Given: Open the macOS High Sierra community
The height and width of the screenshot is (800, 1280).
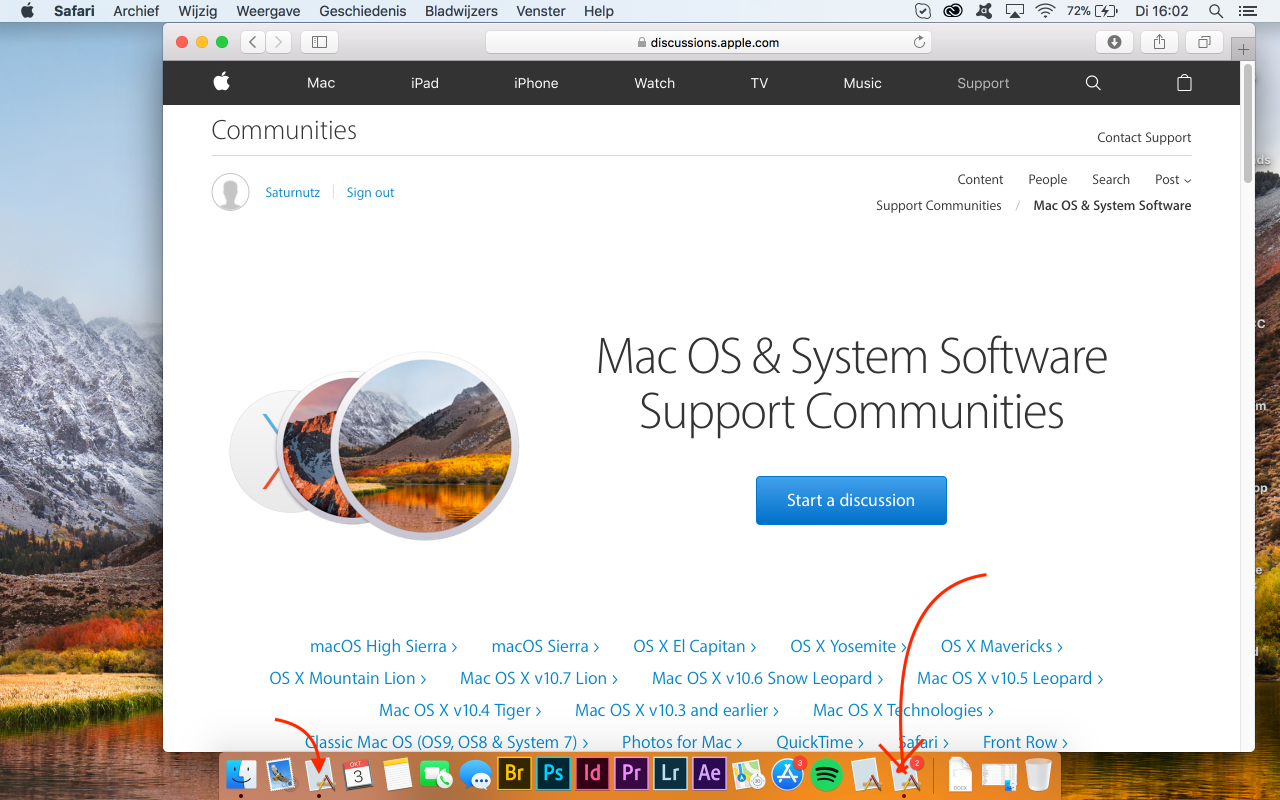Looking at the screenshot, I should (x=384, y=646).
